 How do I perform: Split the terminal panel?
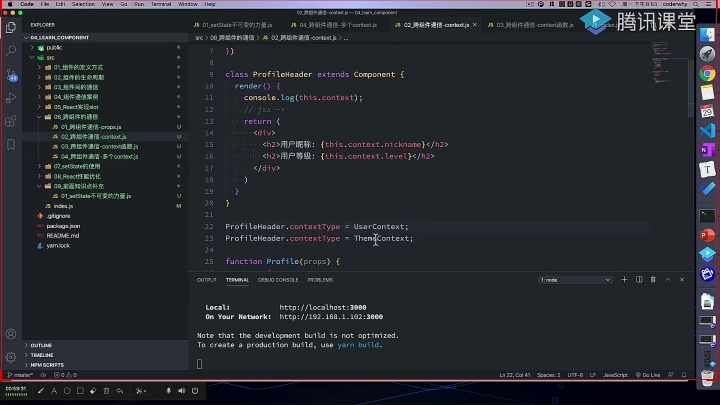[639, 280]
